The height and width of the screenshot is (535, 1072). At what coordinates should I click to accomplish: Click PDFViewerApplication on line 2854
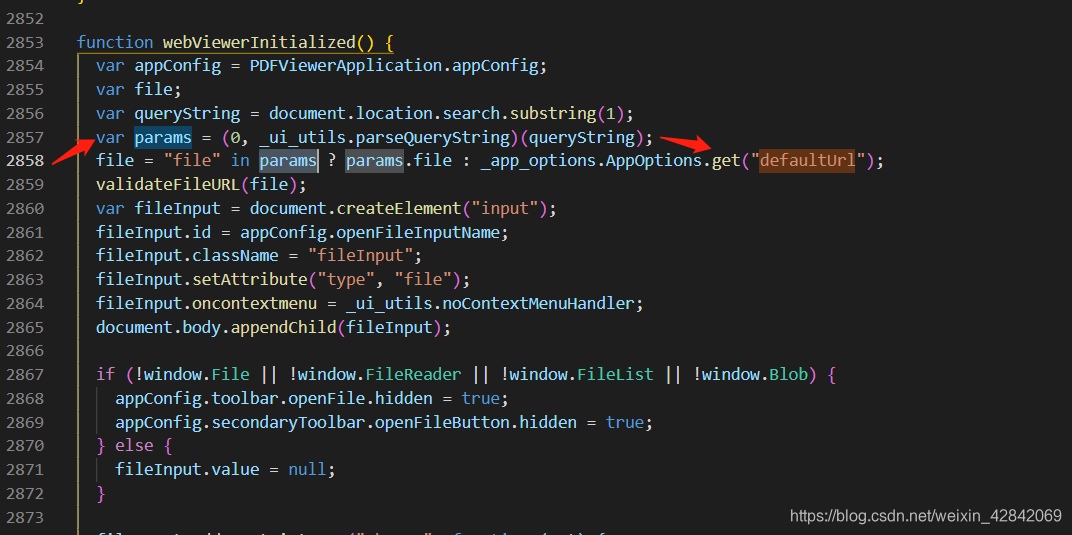tap(346, 66)
